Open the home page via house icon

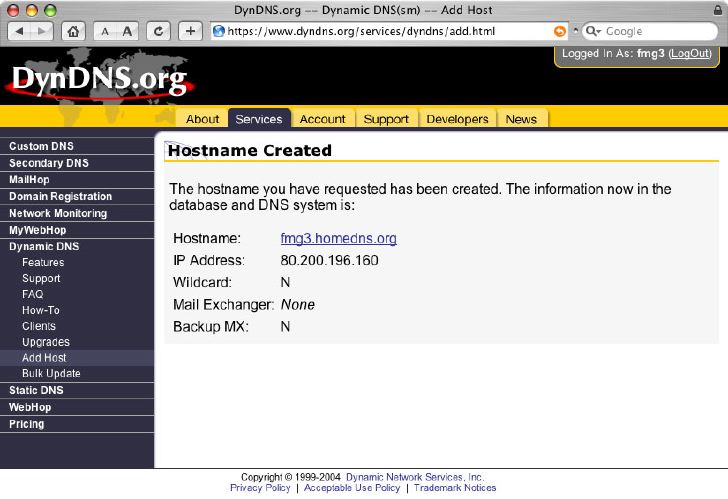pyautogui.click(x=73, y=31)
